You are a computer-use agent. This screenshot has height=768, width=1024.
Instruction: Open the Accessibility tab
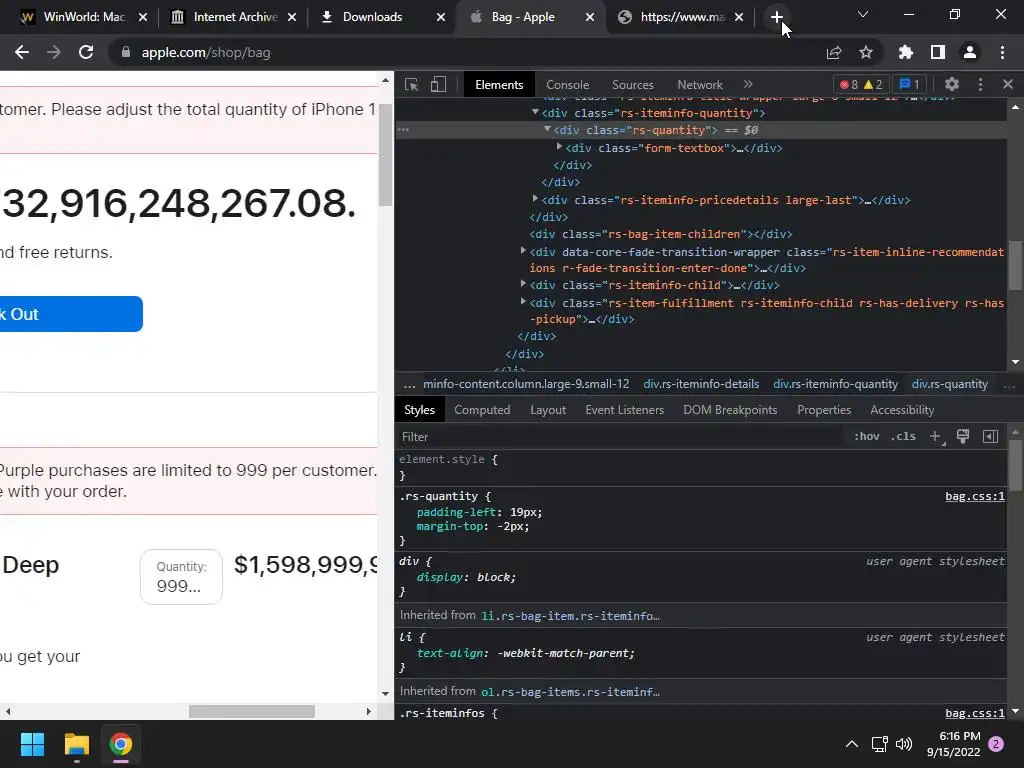tap(902, 410)
